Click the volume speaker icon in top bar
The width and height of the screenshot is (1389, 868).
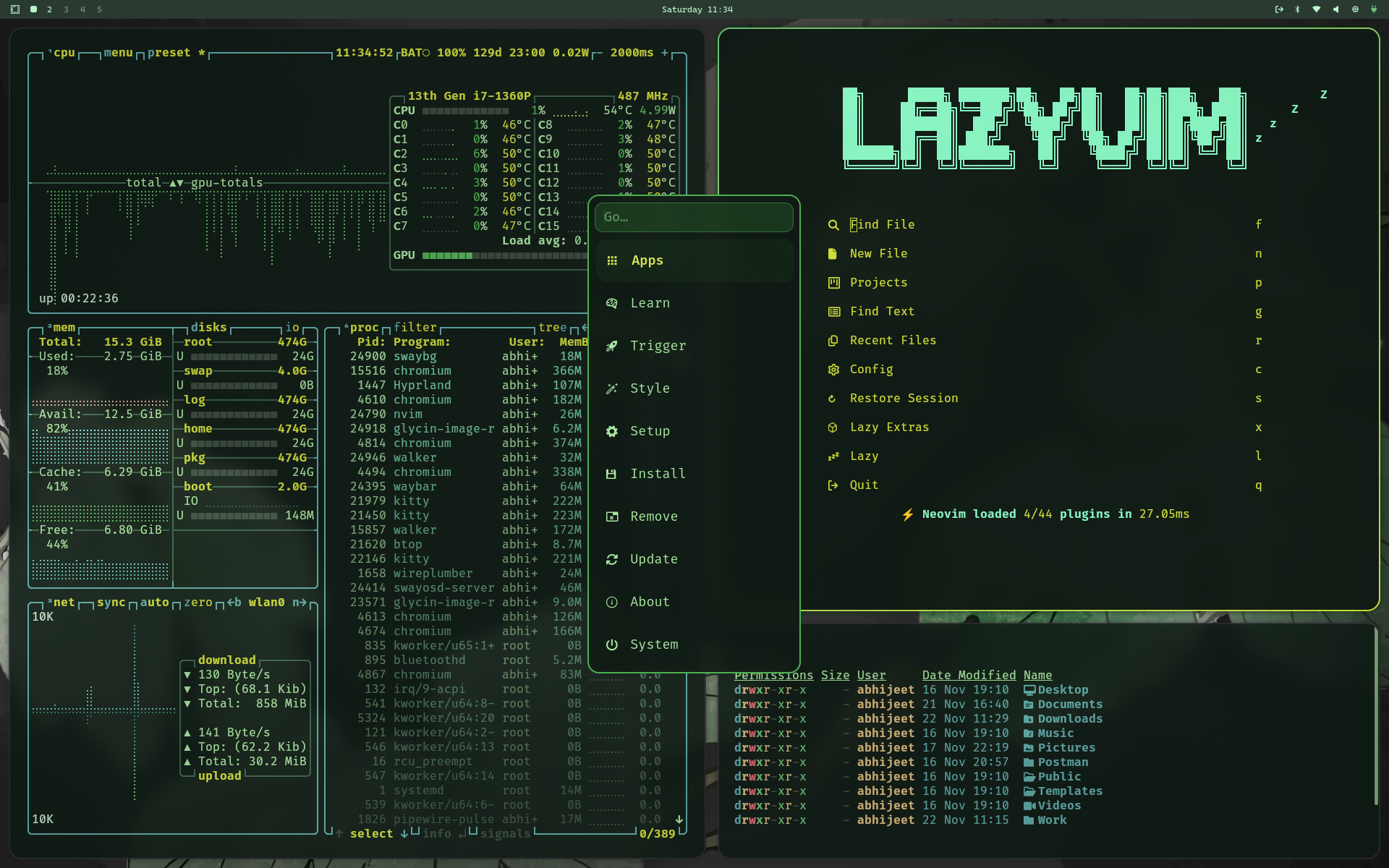(x=1335, y=9)
